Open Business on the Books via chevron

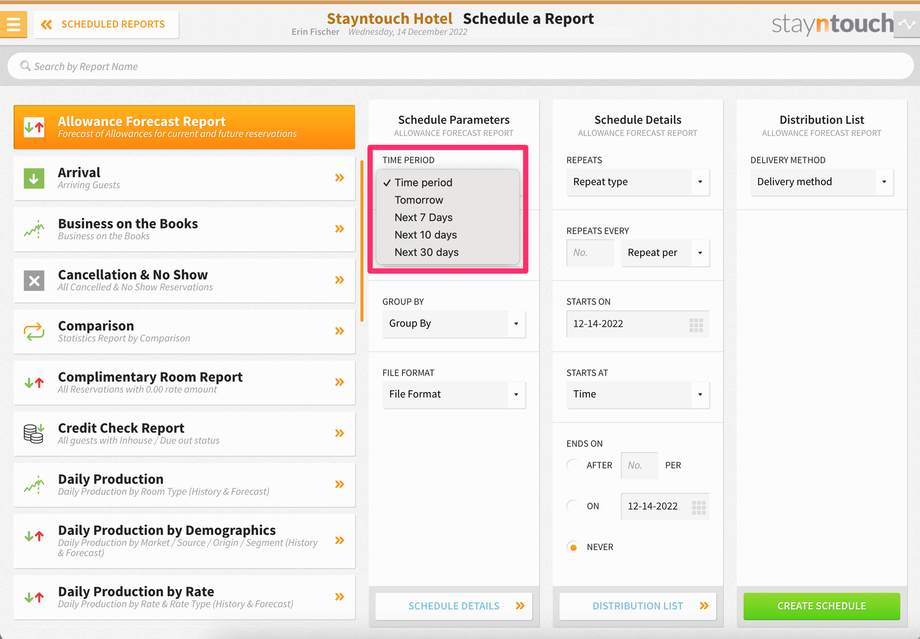click(x=340, y=229)
